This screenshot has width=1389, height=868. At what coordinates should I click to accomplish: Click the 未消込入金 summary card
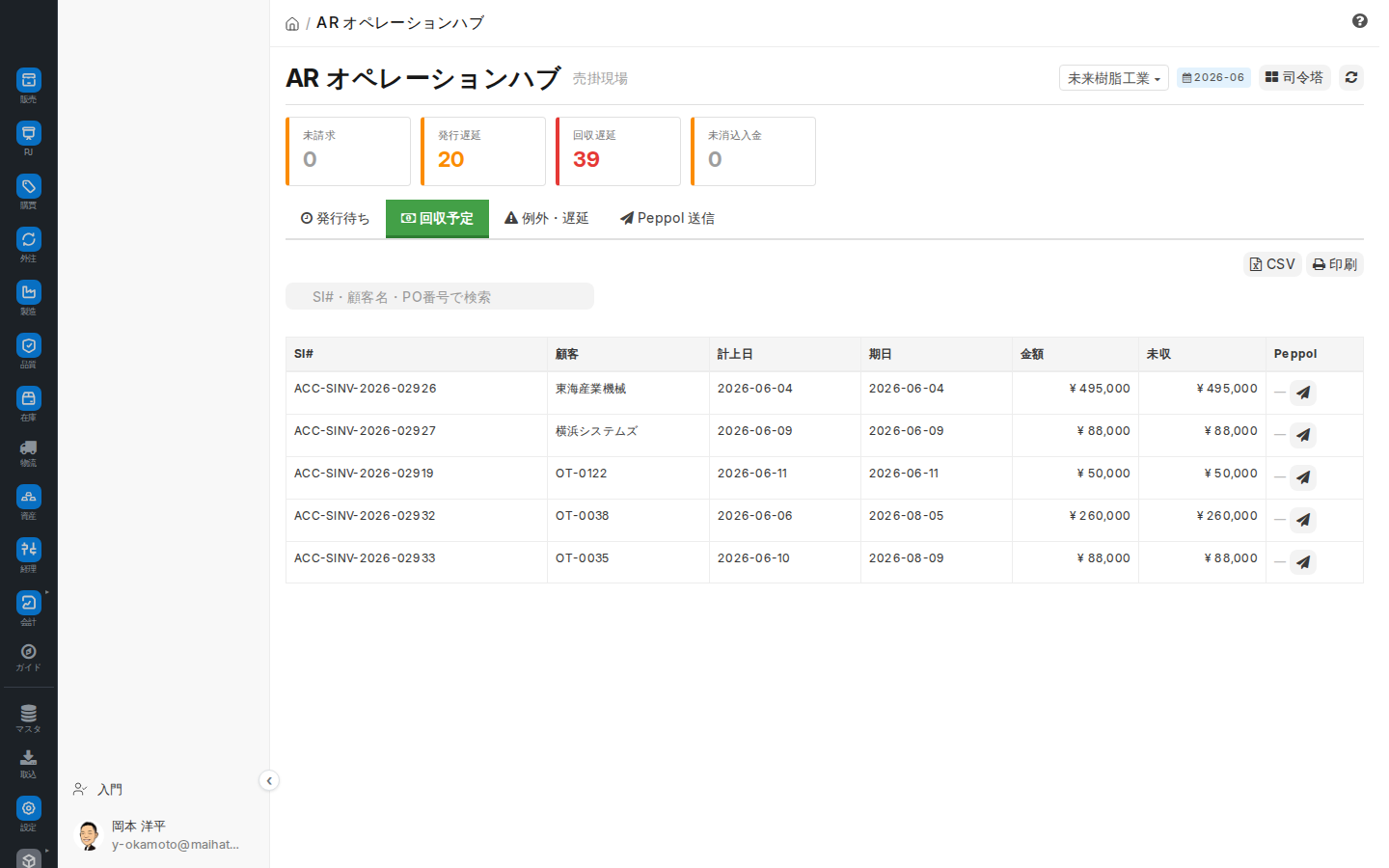(753, 151)
